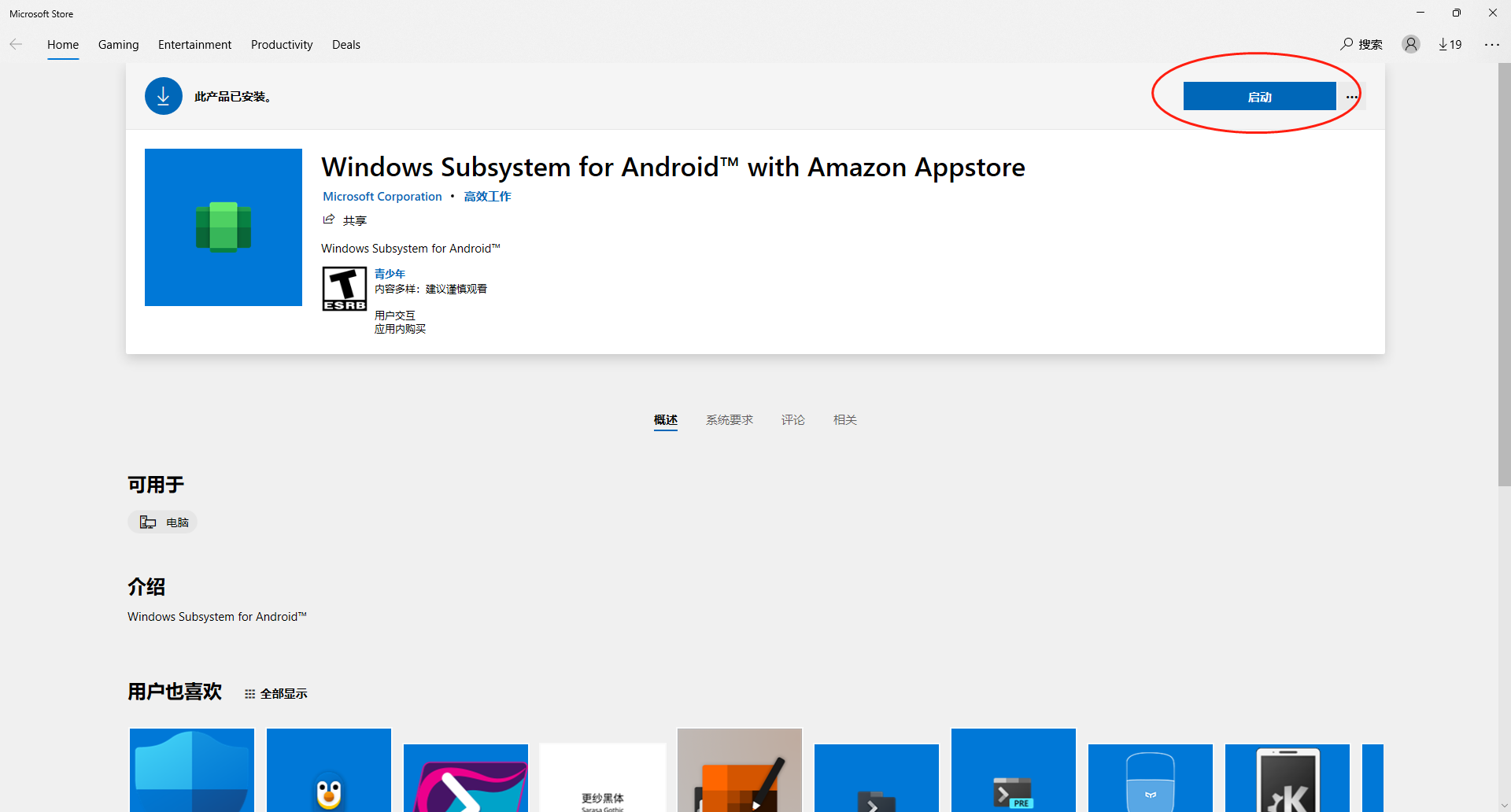
Task: Open the title bar more options menu
Action: 1493,44
